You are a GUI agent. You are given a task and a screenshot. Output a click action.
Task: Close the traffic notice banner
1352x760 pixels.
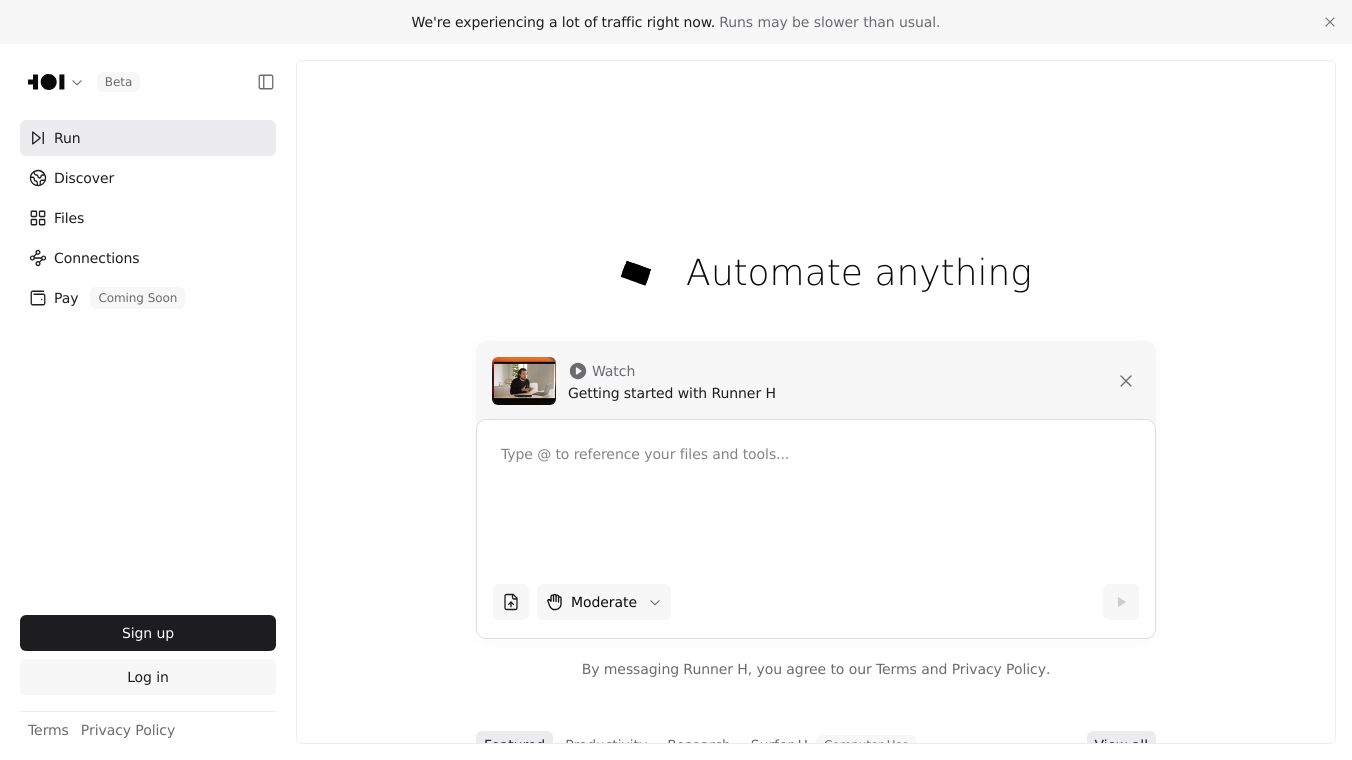tap(1330, 22)
